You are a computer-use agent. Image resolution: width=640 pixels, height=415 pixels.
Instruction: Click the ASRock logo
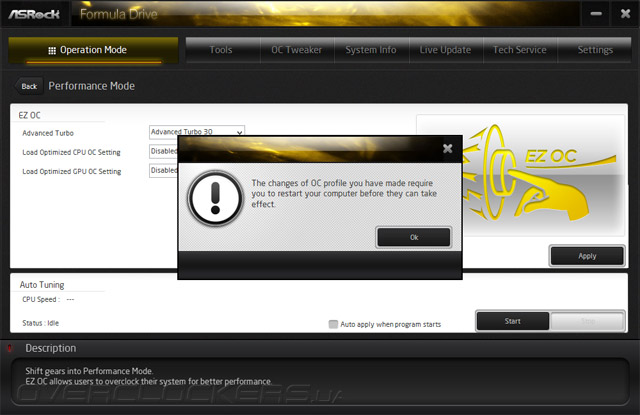point(34,14)
